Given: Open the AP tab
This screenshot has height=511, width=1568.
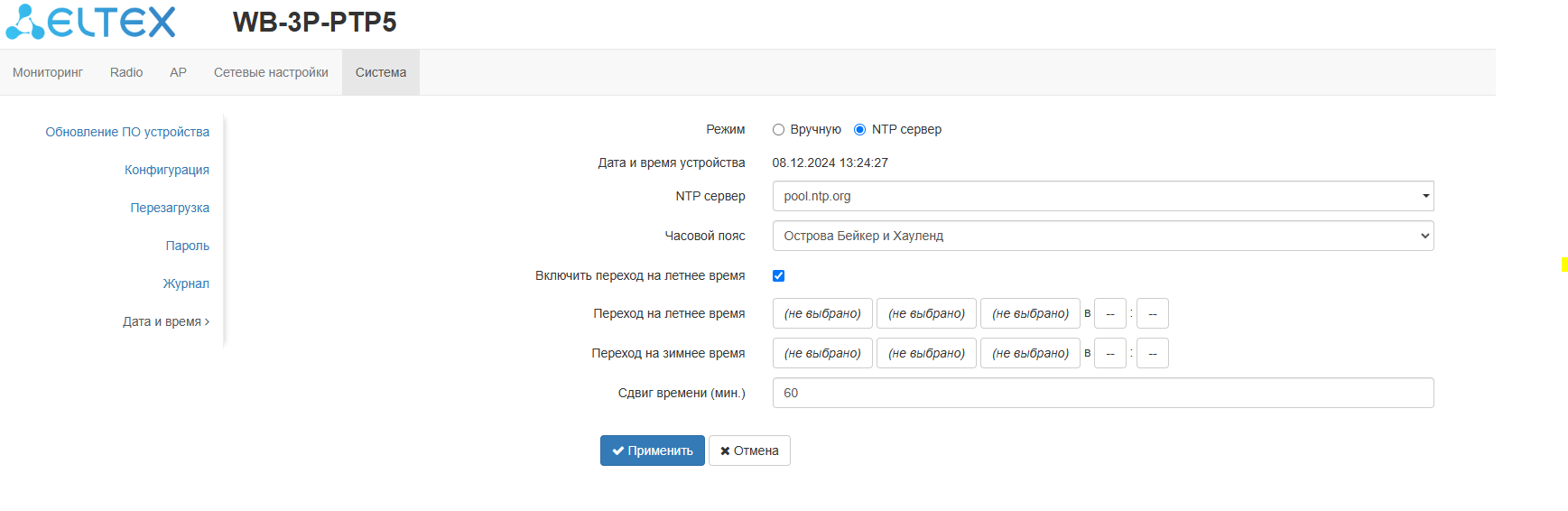Looking at the screenshot, I should pyautogui.click(x=178, y=72).
